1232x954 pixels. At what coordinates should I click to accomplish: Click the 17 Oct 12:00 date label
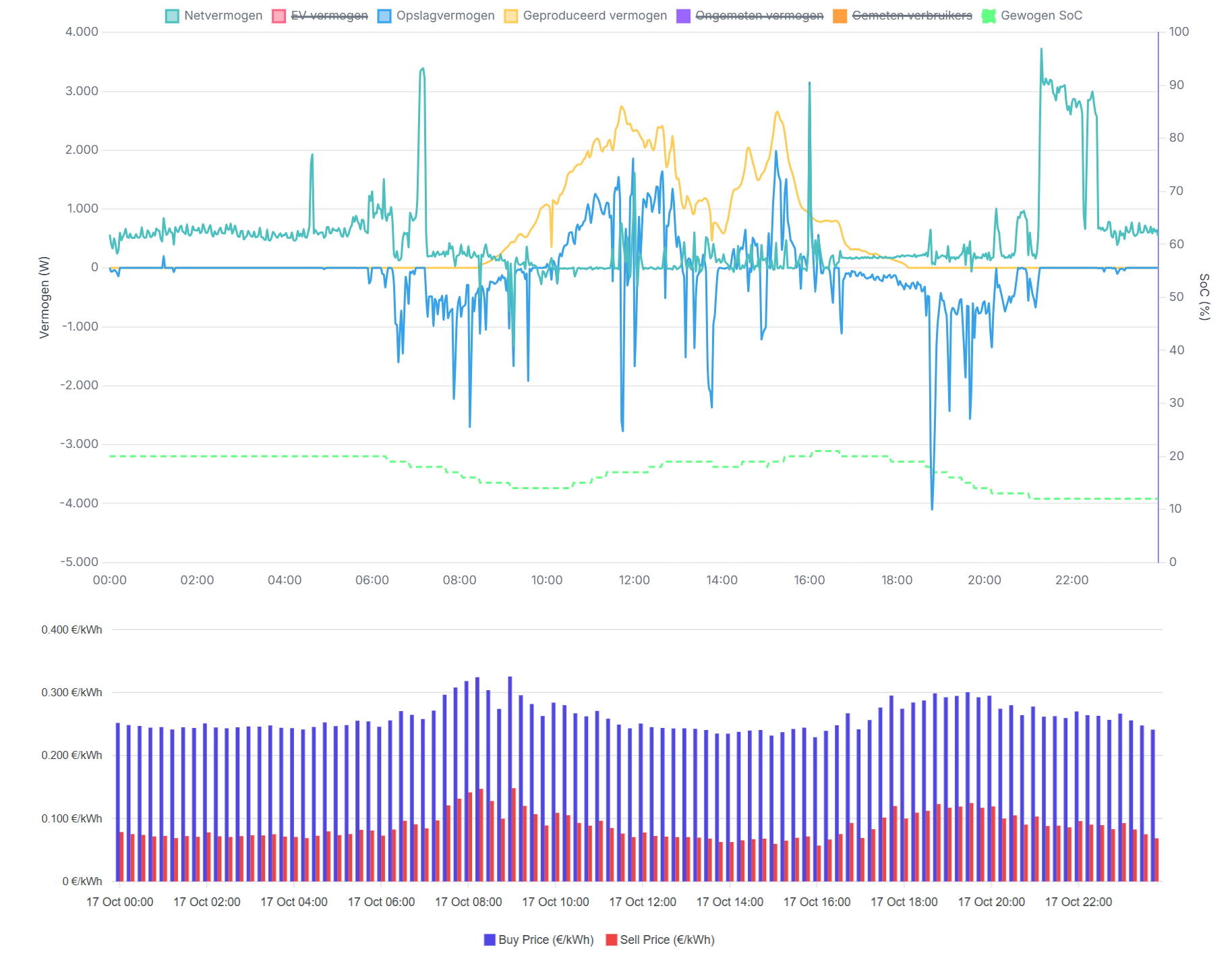click(x=643, y=902)
